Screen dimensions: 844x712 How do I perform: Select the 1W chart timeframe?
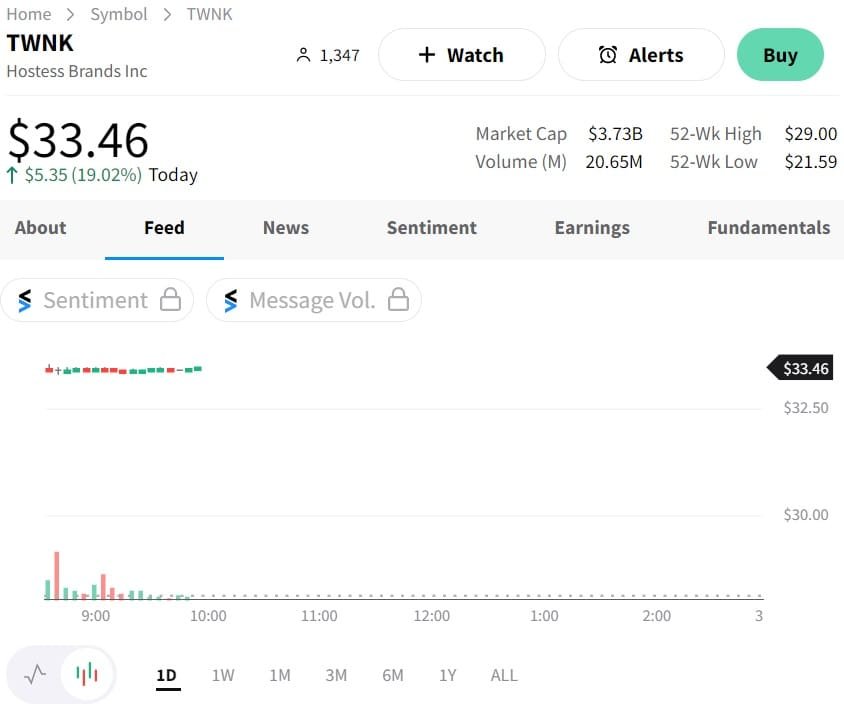pos(223,675)
